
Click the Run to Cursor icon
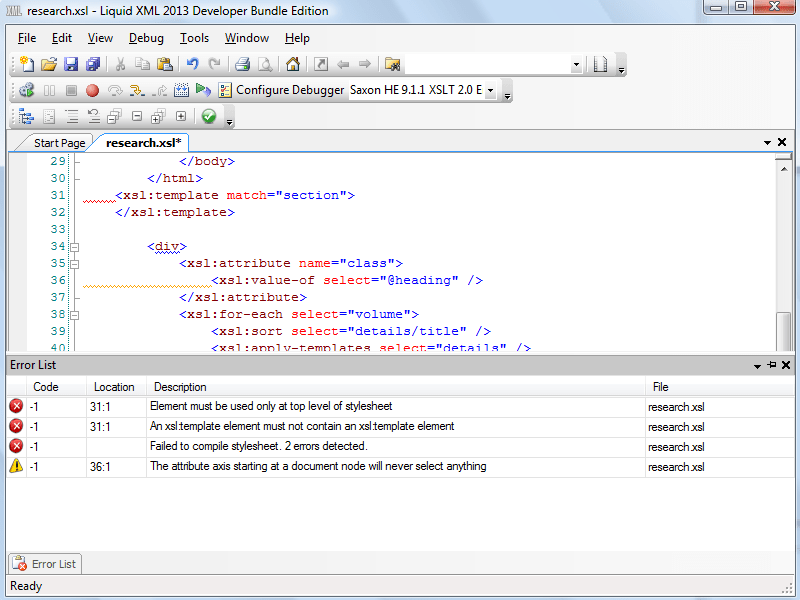click(182, 90)
